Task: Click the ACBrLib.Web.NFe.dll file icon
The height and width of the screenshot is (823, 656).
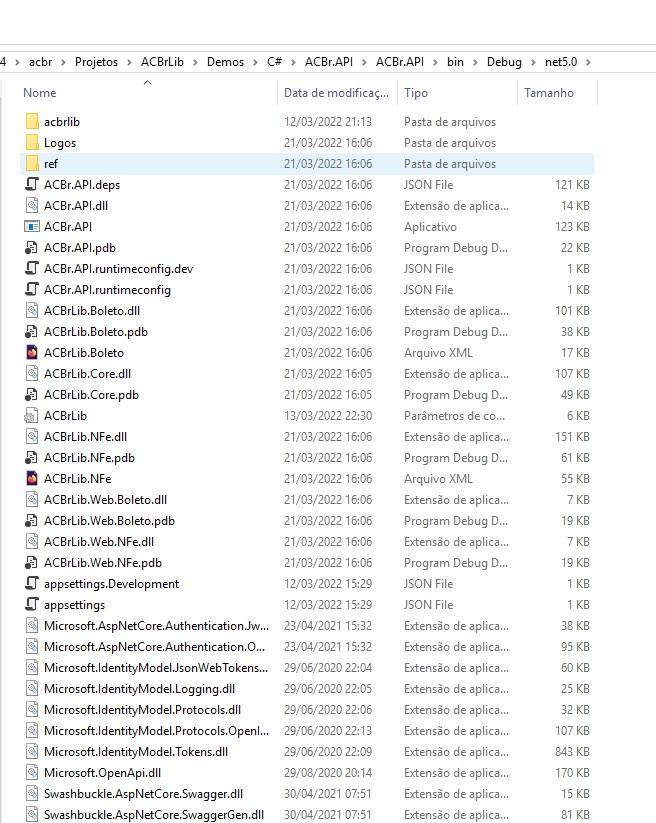Action: (32, 542)
